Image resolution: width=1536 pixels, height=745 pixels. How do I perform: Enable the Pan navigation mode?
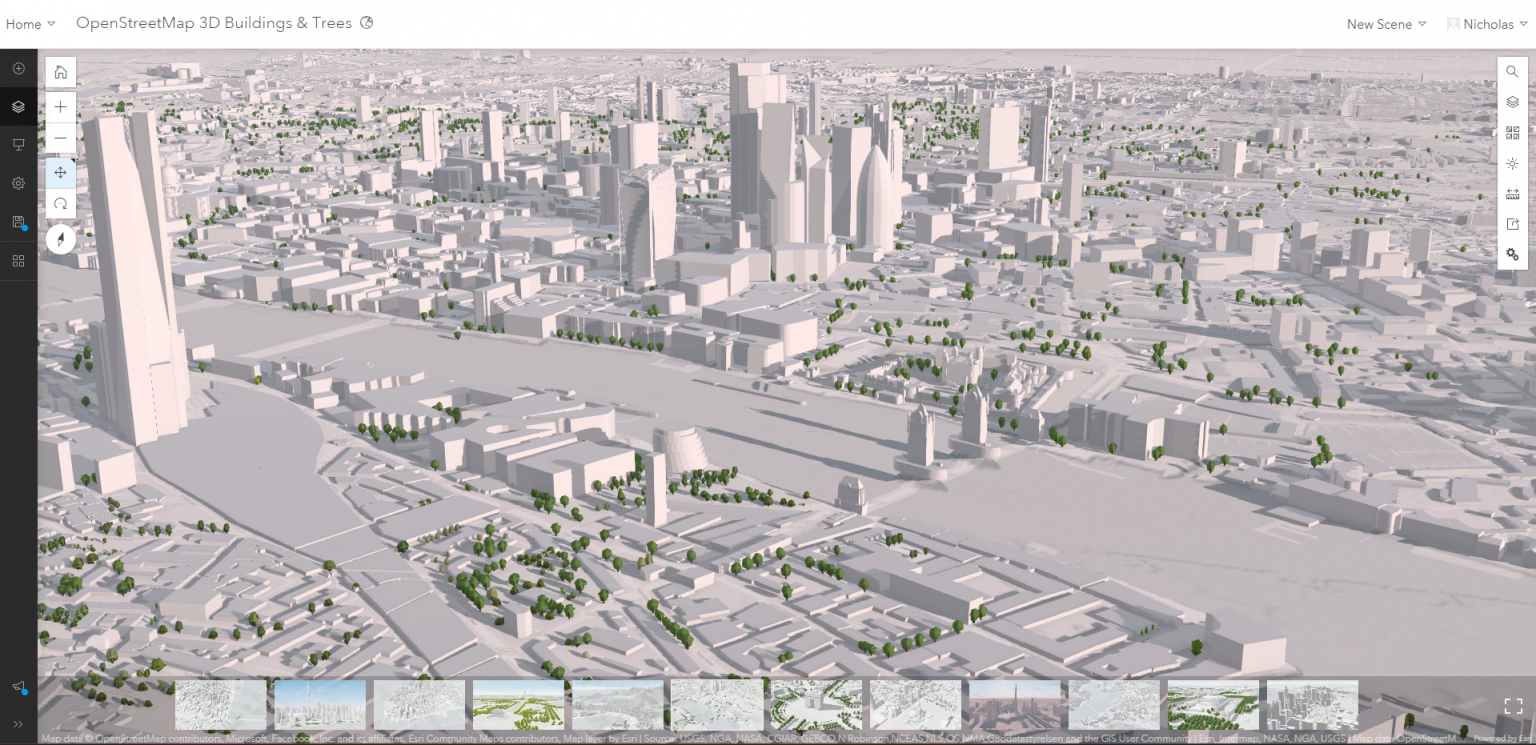pyautogui.click(x=61, y=173)
